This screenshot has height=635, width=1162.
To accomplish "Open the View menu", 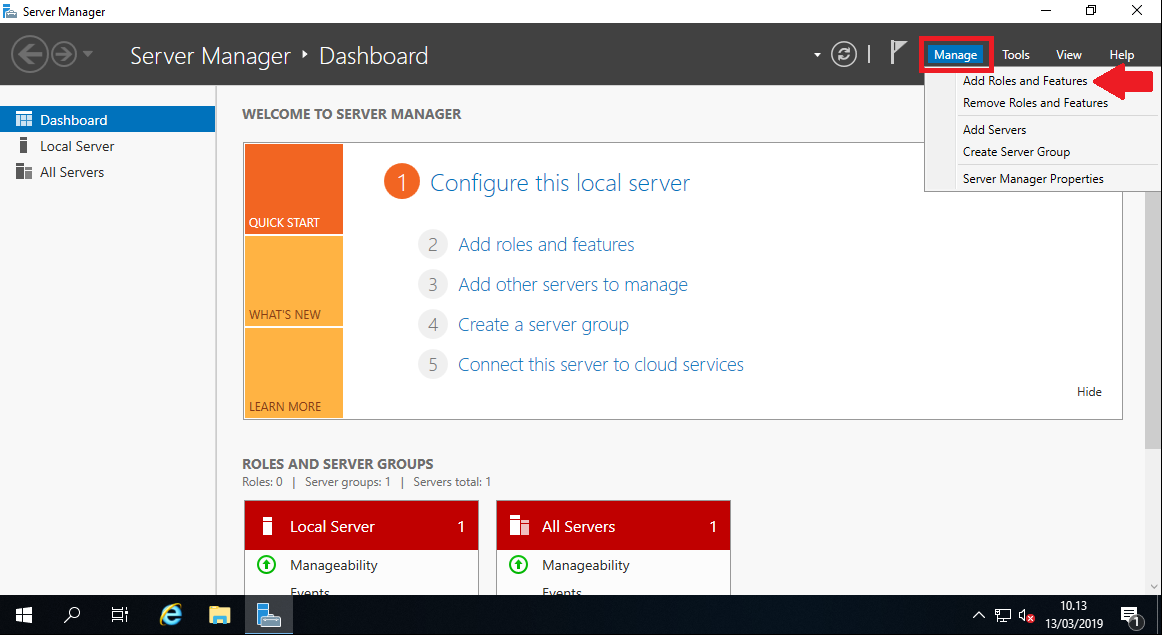I will 1068,54.
